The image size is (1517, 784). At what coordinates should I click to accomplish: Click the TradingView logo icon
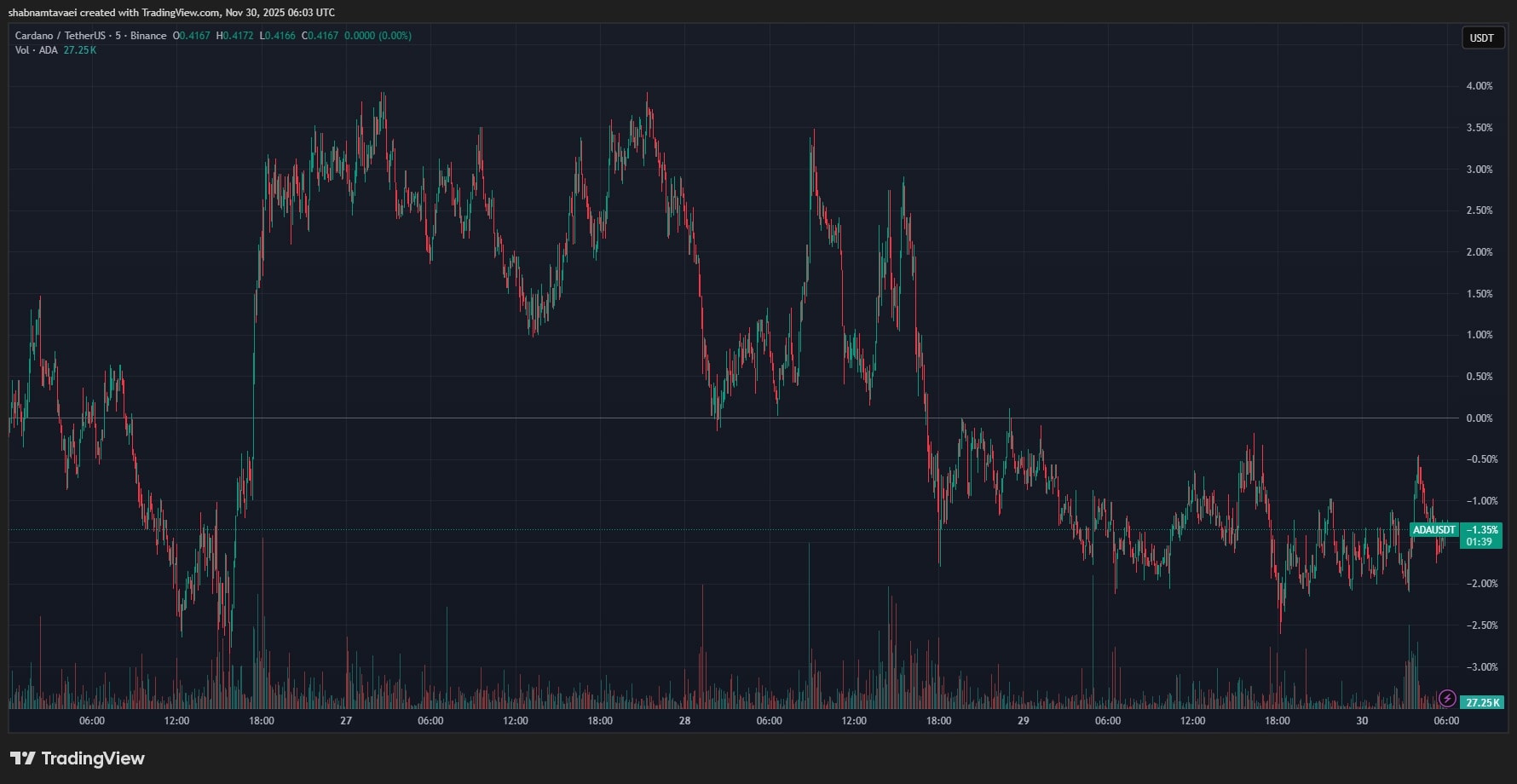[23, 758]
